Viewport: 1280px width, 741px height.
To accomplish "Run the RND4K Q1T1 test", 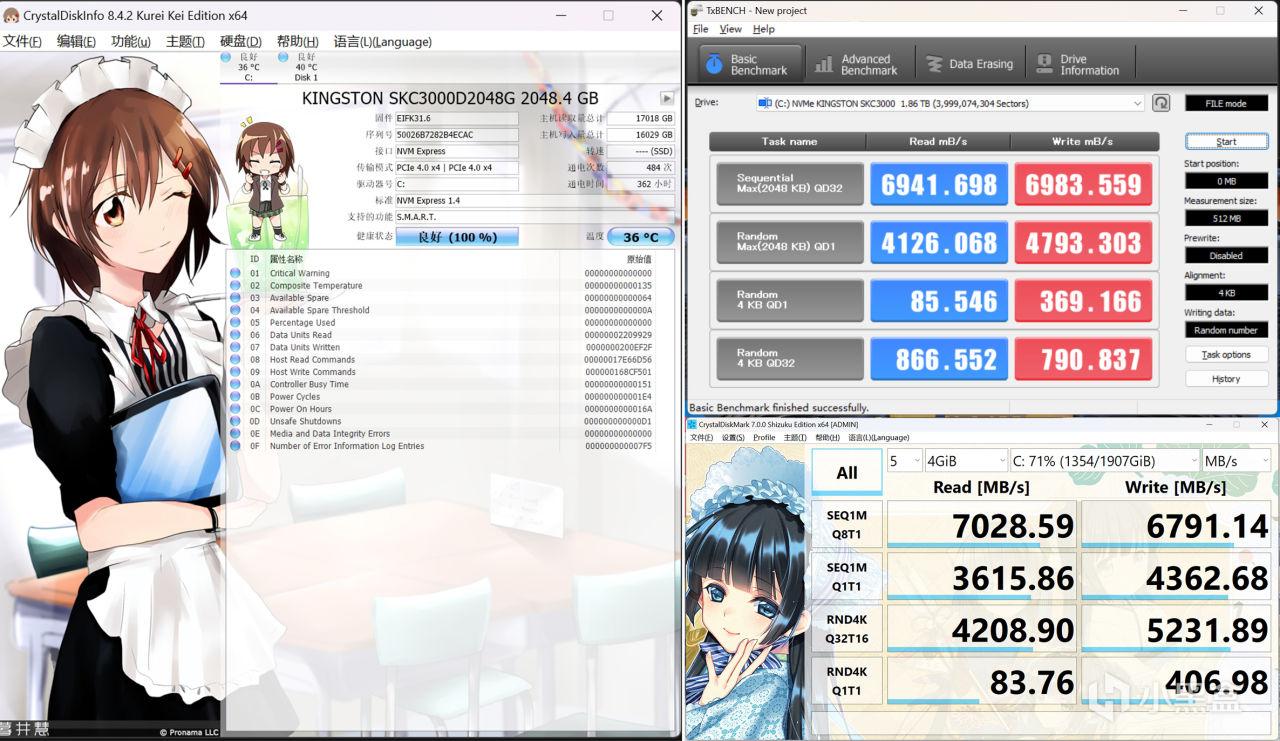I will pyautogui.click(x=847, y=680).
